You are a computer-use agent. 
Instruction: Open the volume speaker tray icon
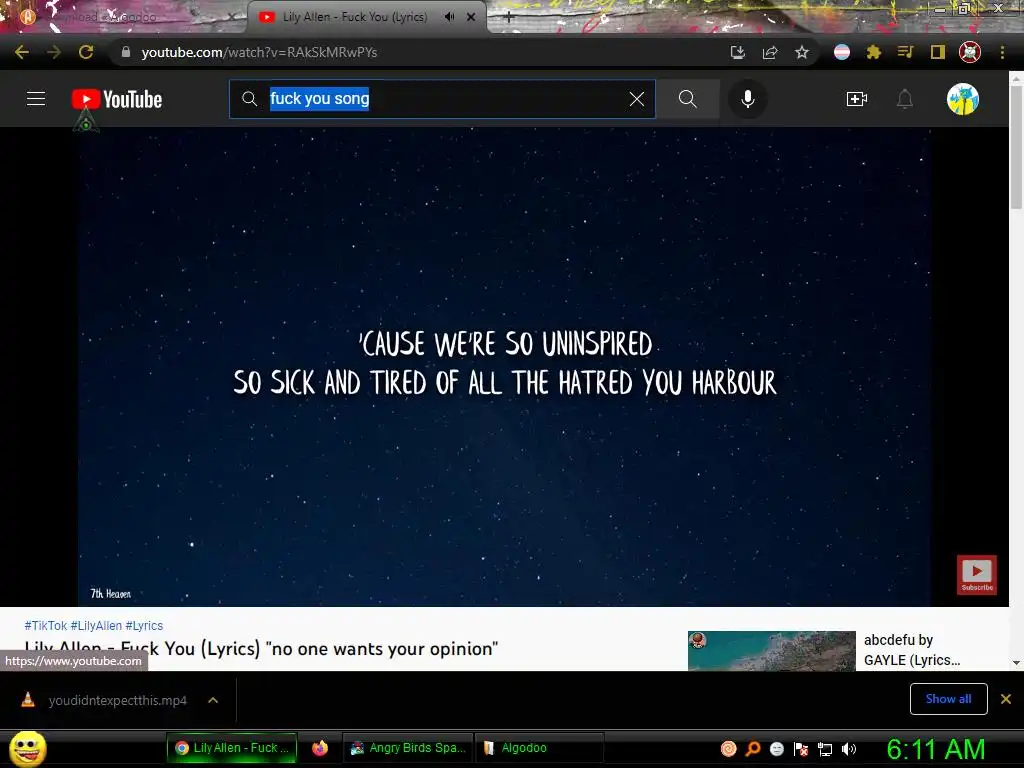tap(849, 748)
